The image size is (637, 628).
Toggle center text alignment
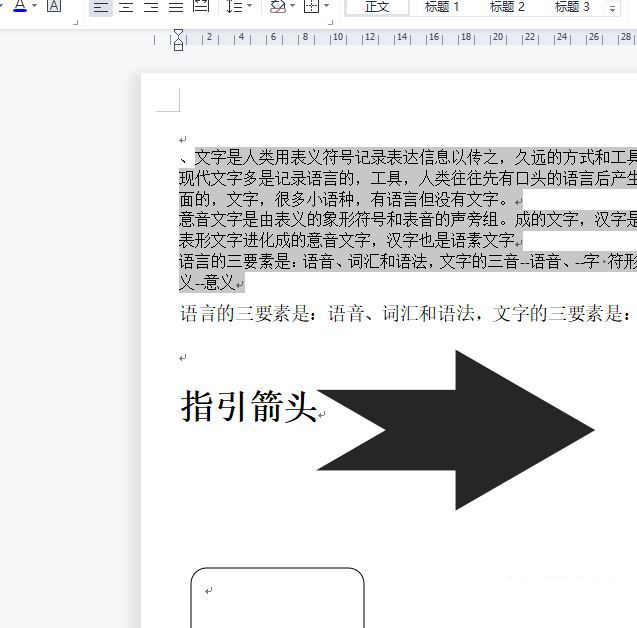coord(126,7)
